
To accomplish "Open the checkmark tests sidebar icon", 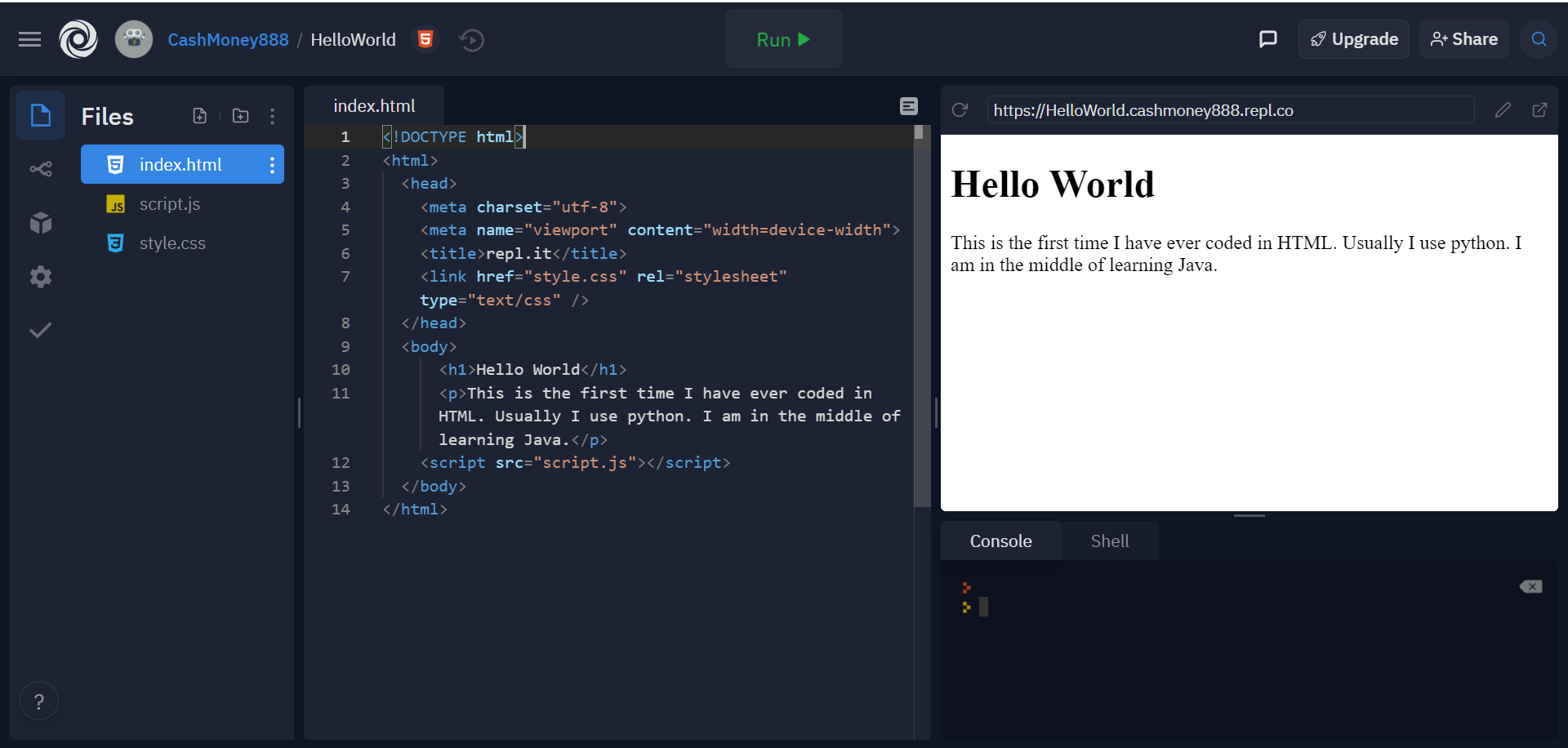I will [x=41, y=330].
